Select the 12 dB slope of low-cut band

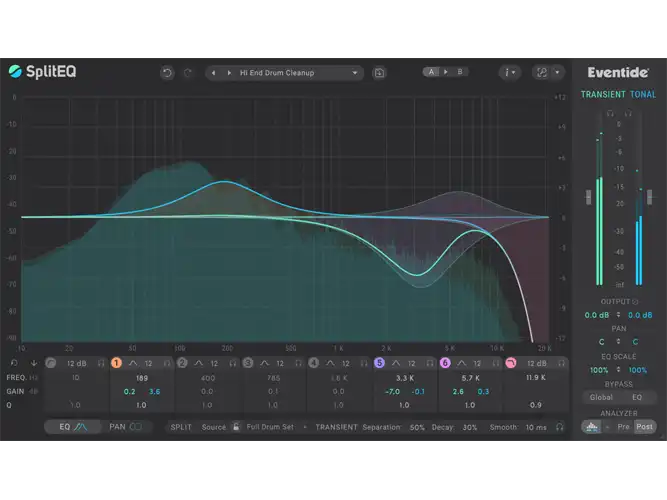click(x=77, y=363)
